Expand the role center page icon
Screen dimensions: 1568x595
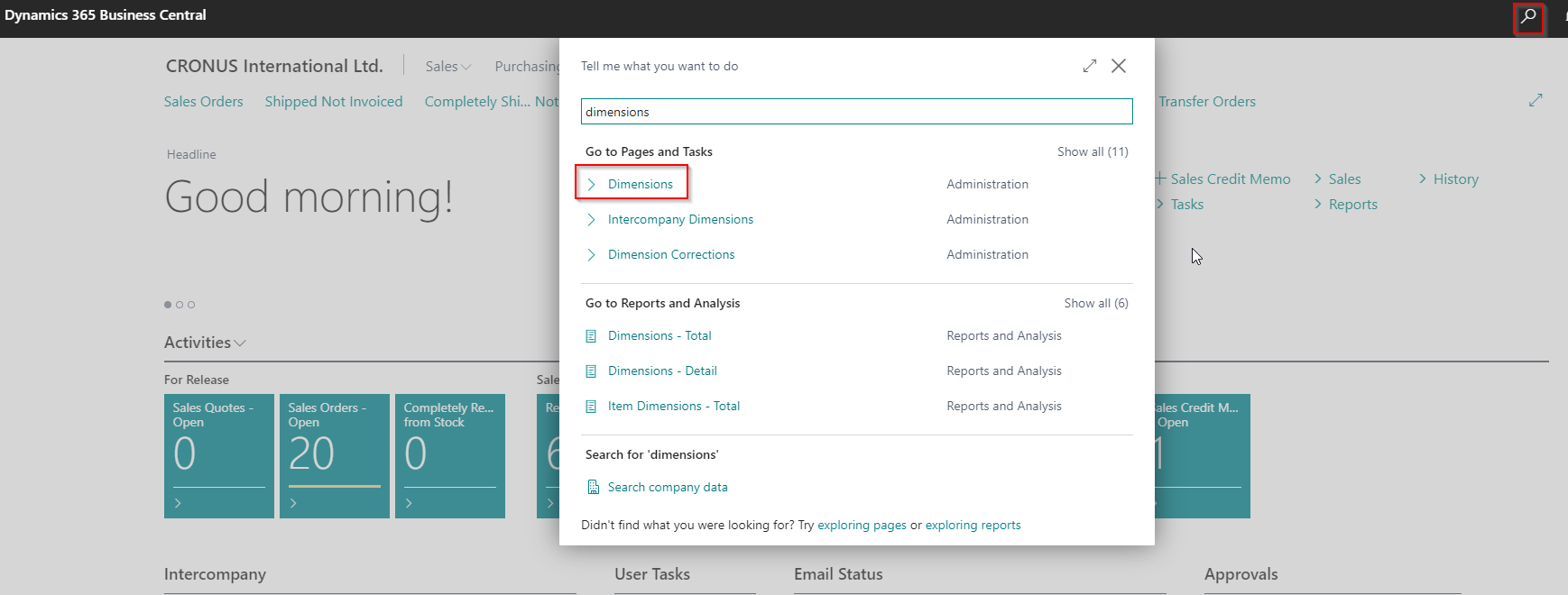[x=1536, y=100]
